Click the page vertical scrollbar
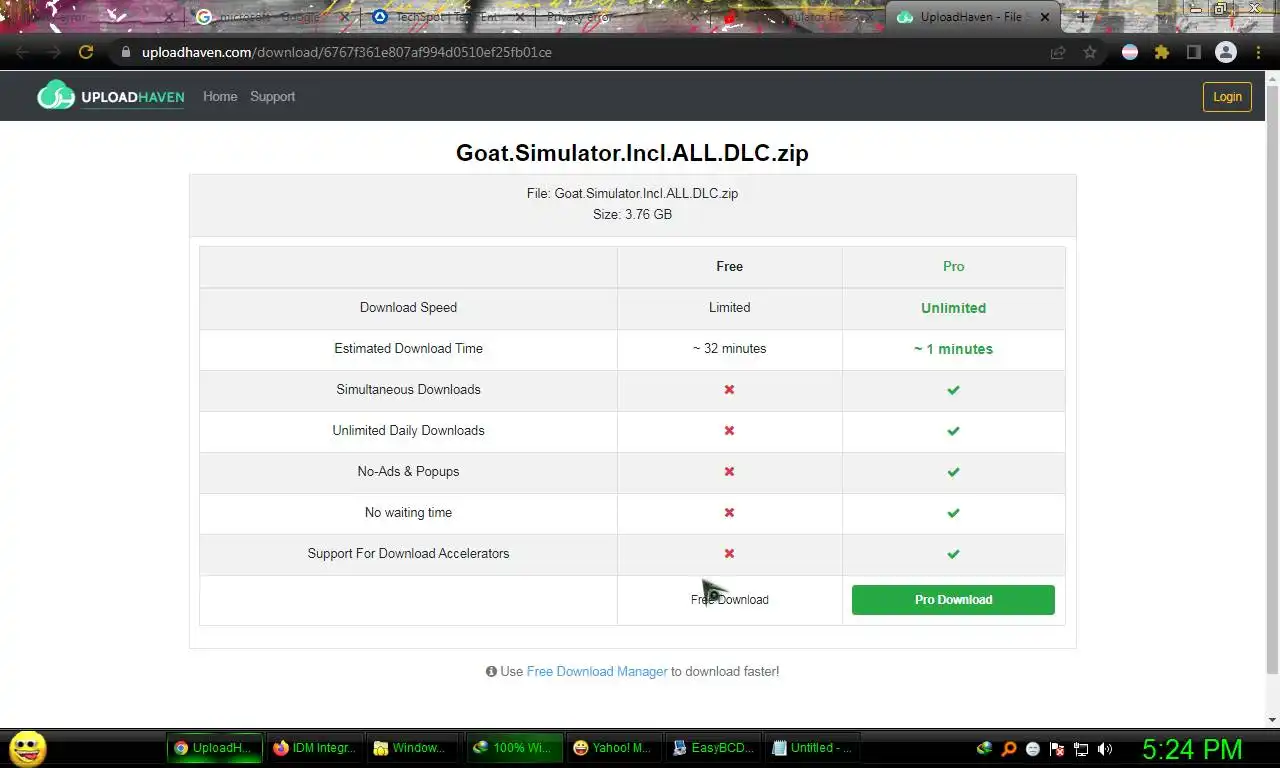1280x768 pixels. pos(1272,380)
